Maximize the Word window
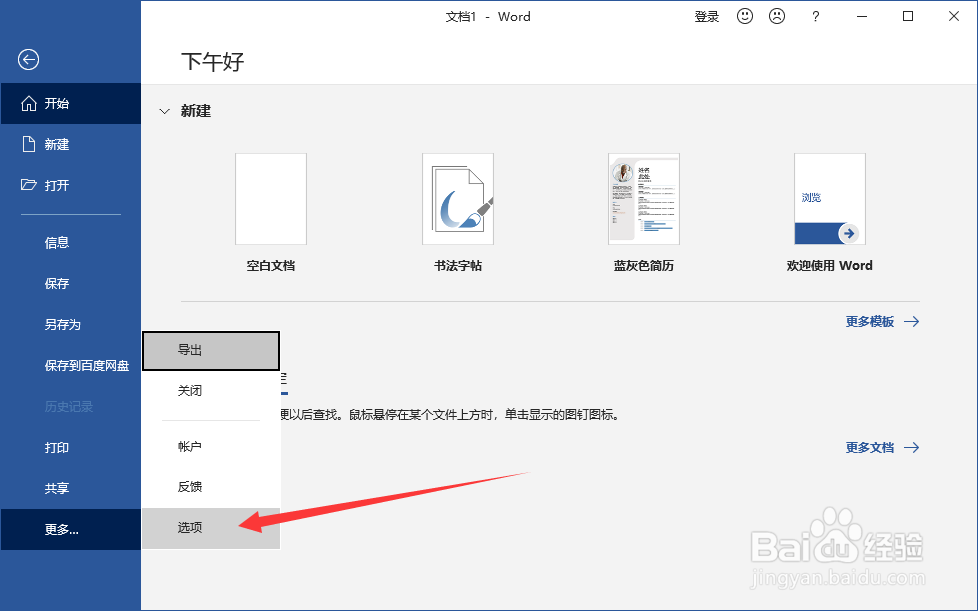The height and width of the screenshot is (611, 978). click(908, 17)
